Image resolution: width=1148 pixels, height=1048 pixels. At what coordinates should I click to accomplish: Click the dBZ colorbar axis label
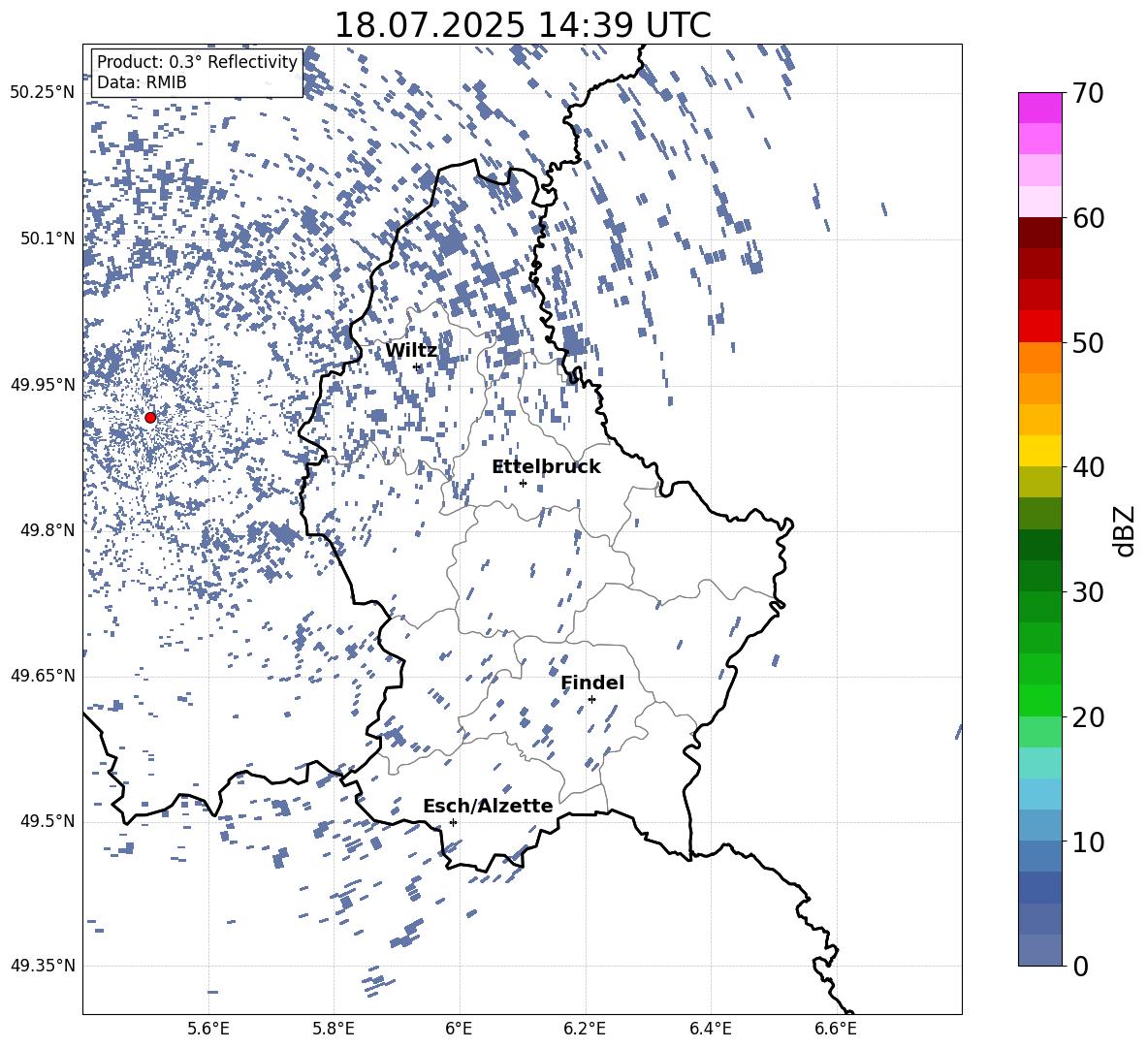click(1126, 530)
